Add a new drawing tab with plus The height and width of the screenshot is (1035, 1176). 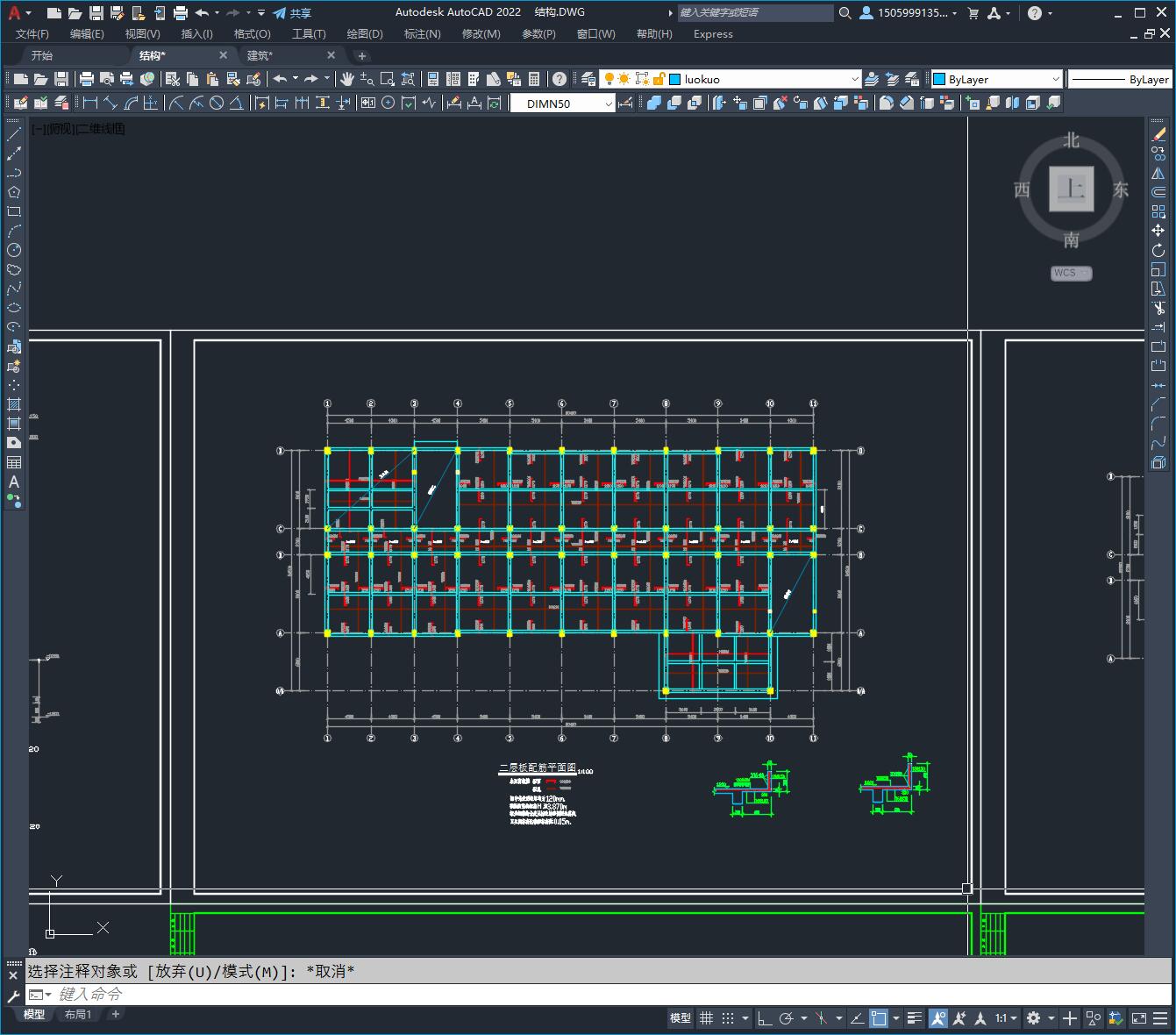click(x=362, y=55)
